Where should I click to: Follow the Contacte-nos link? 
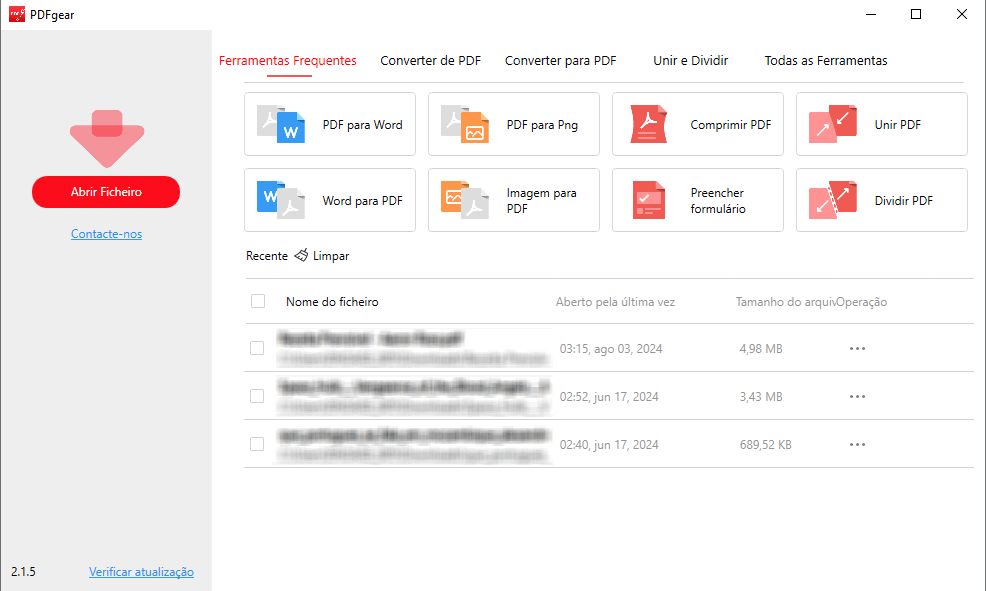coord(106,234)
